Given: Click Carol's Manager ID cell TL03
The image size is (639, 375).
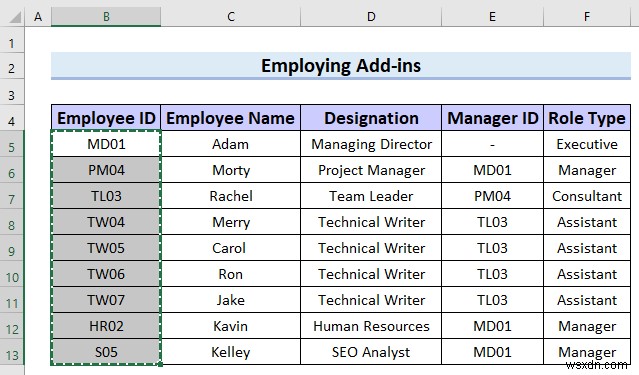Looking at the screenshot, I should pos(492,248).
